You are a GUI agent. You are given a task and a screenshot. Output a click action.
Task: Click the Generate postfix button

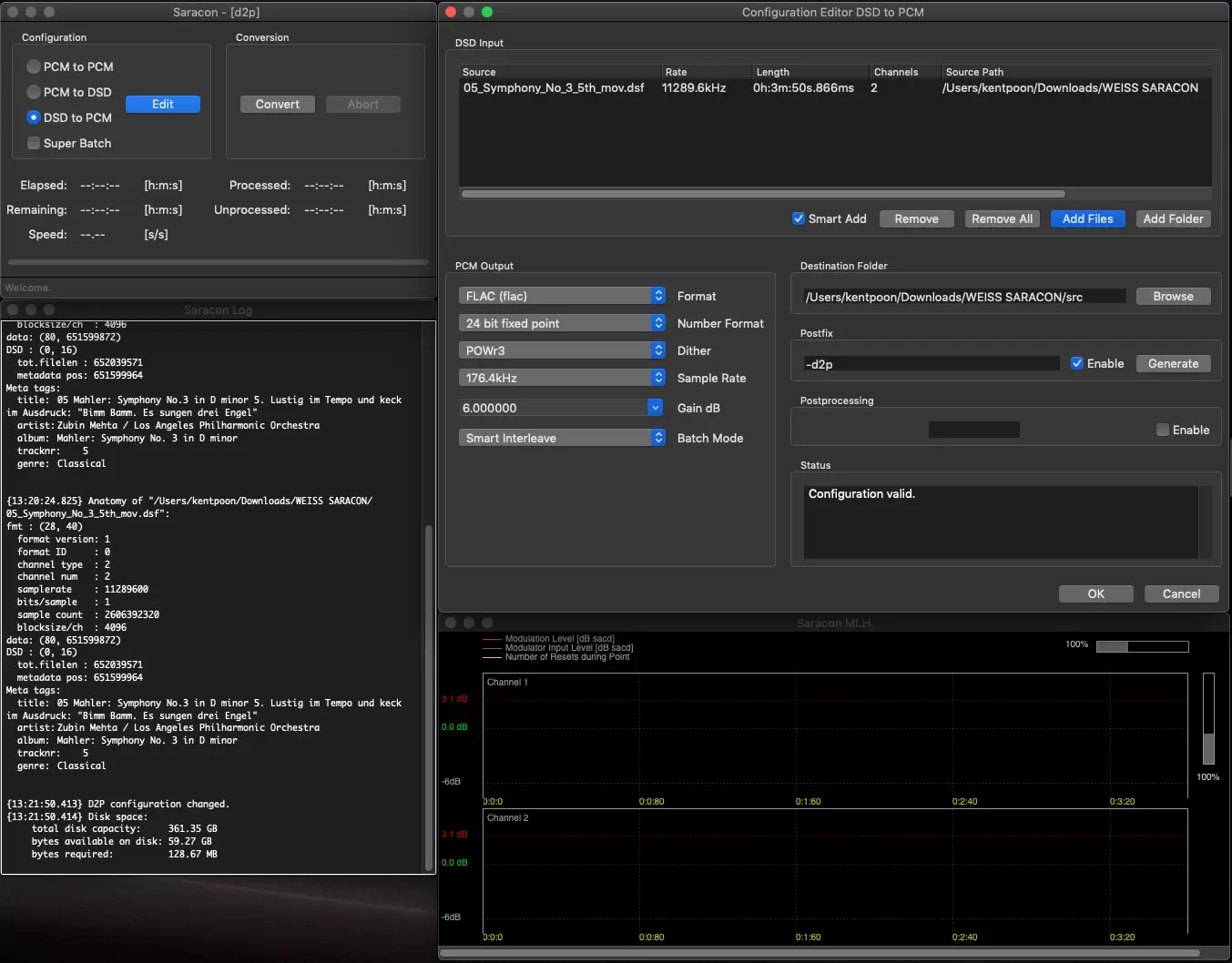coord(1173,363)
